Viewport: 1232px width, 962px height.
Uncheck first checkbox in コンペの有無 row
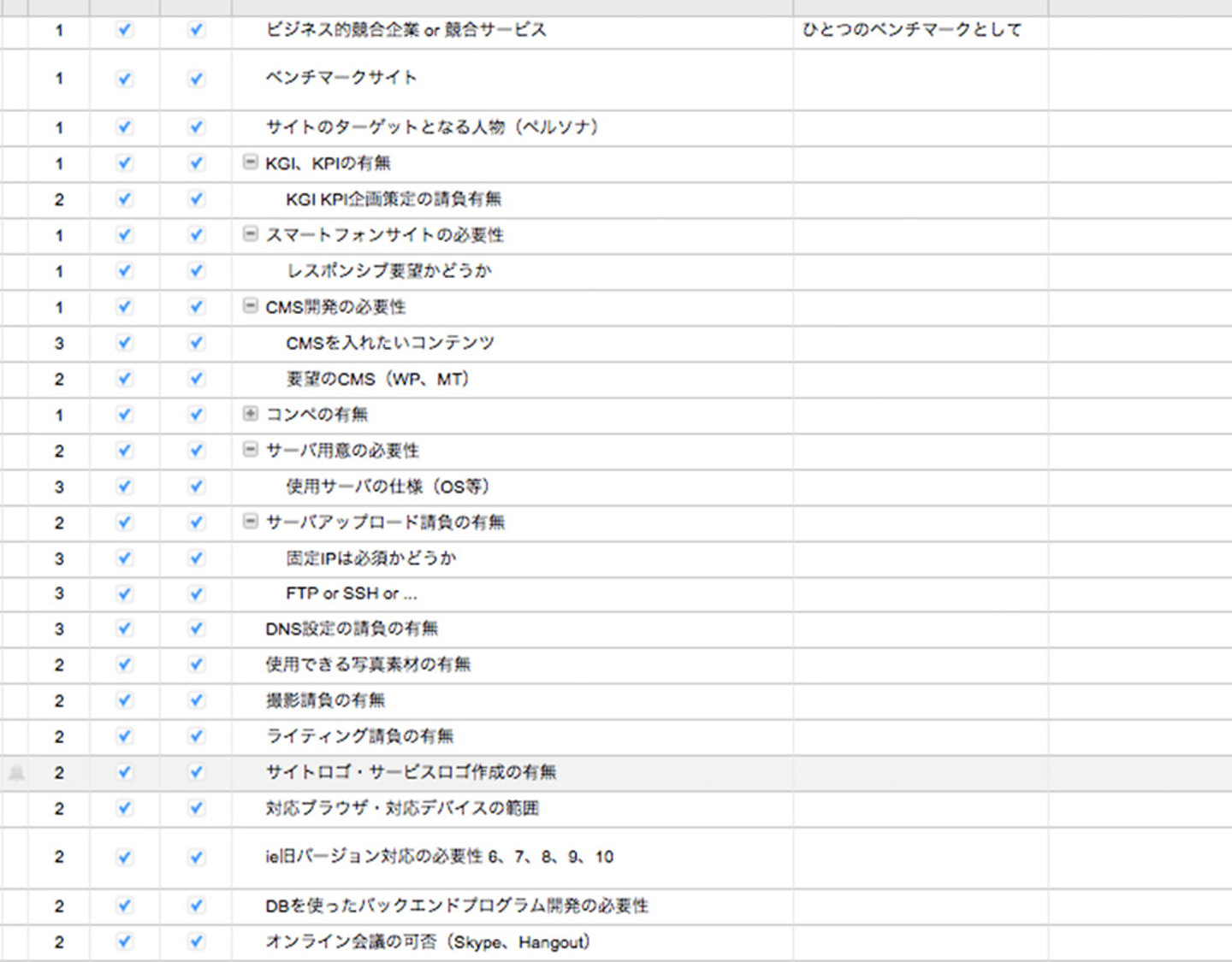pos(125,415)
